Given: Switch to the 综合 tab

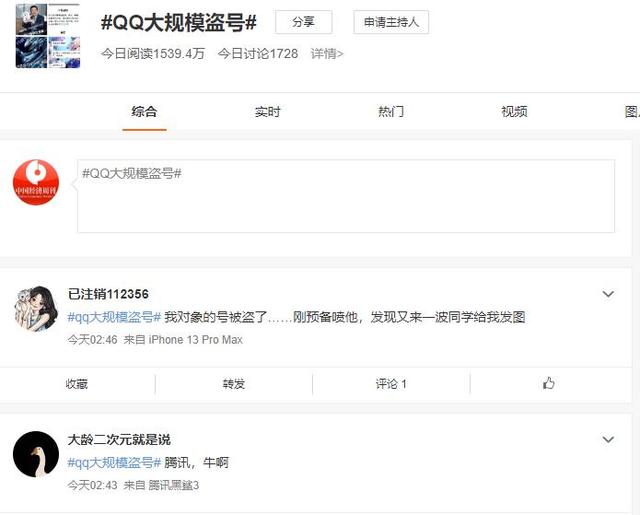Looking at the screenshot, I should 144,111.
